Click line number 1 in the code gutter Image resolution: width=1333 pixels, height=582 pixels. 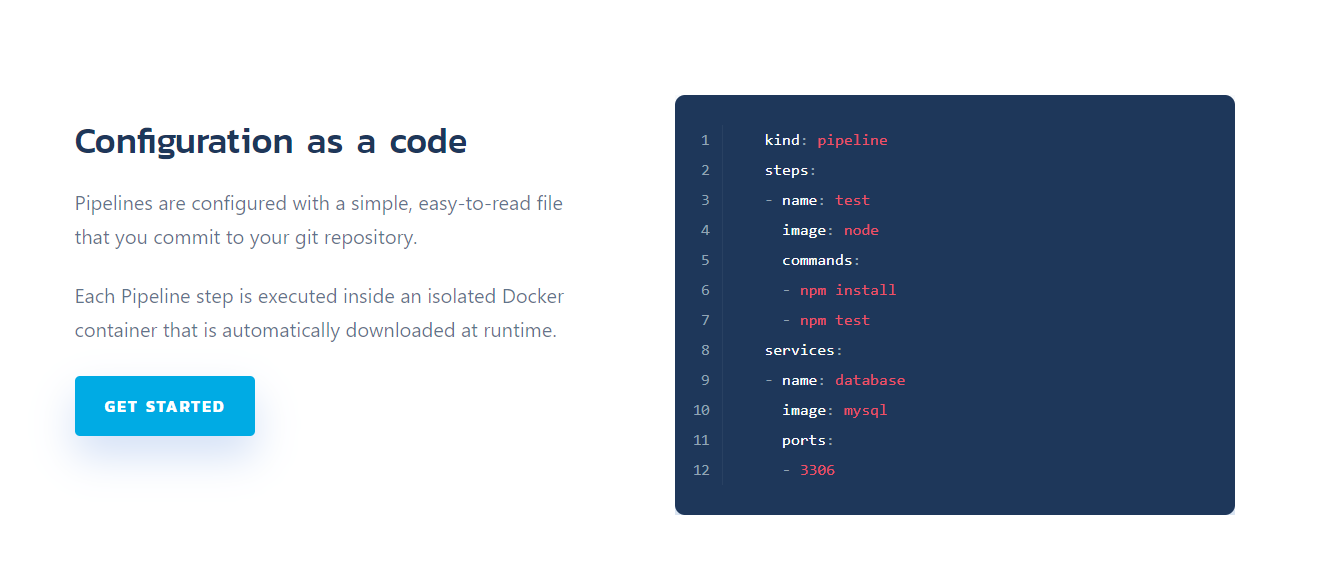point(705,140)
